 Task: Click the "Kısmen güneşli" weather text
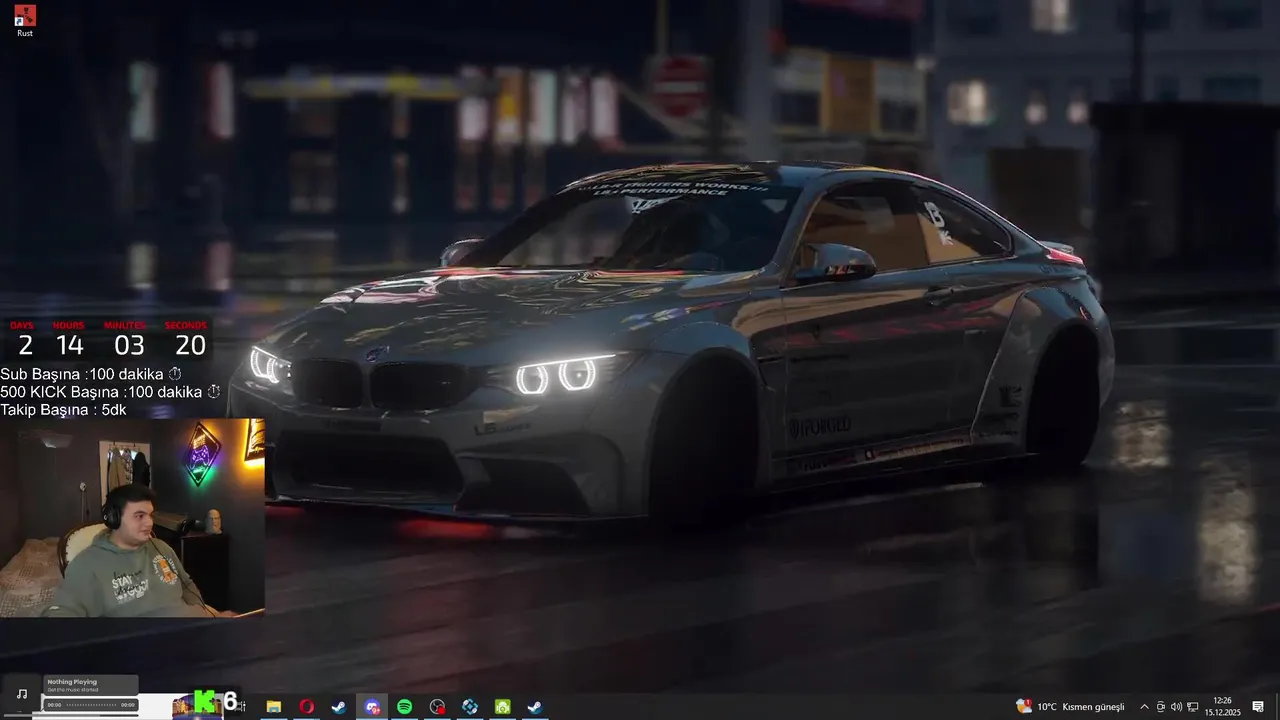point(1093,707)
